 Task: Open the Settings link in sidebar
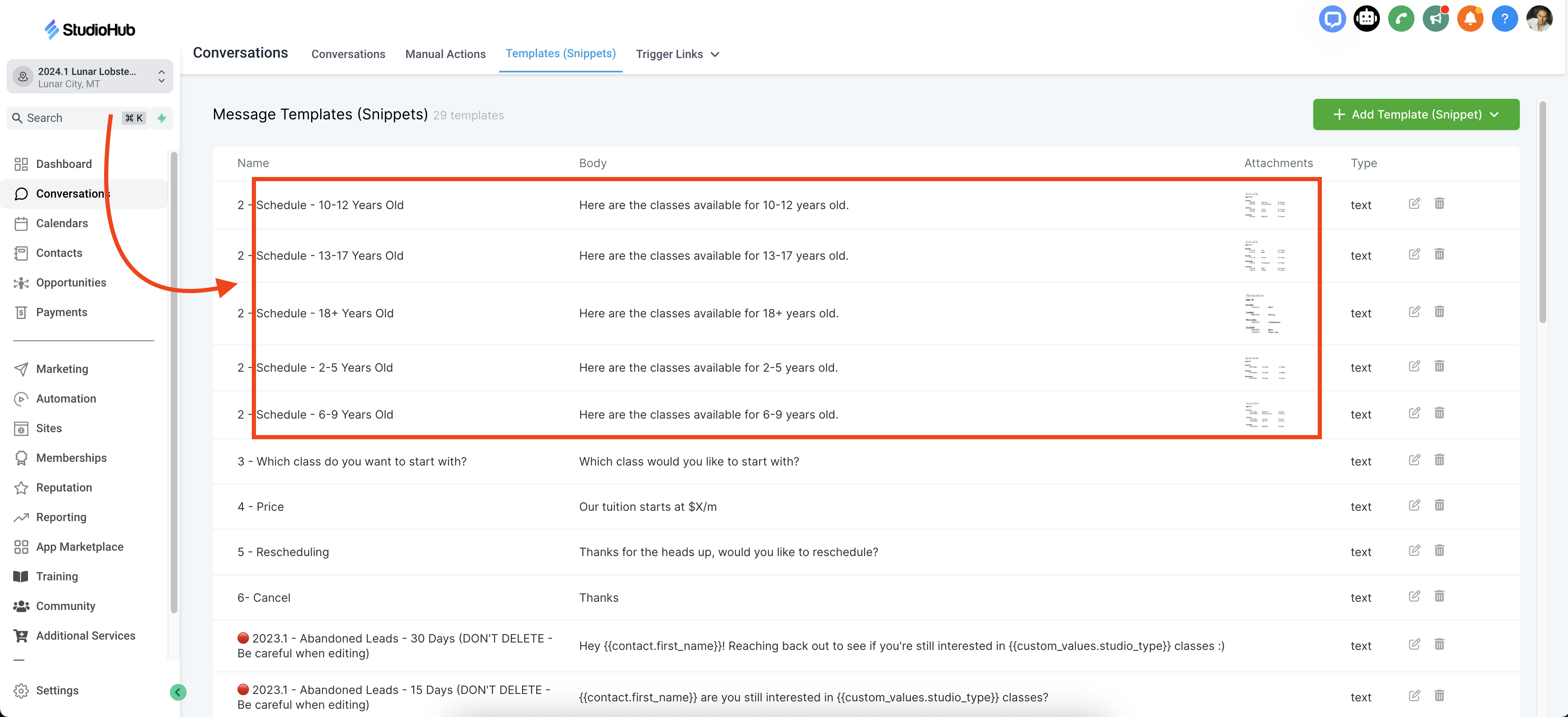(x=57, y=690)
